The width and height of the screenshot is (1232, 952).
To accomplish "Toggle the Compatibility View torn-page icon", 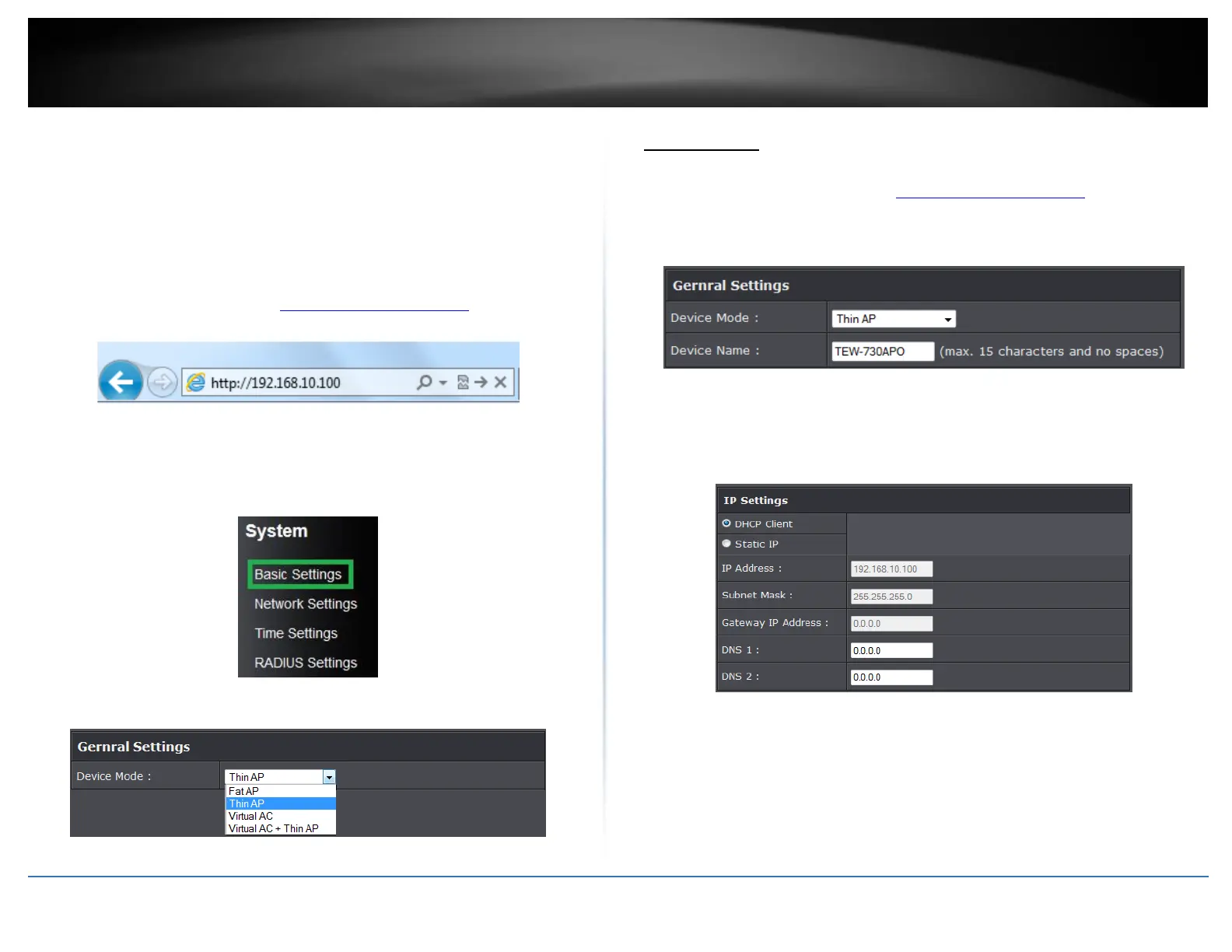I will pos(464,382).
